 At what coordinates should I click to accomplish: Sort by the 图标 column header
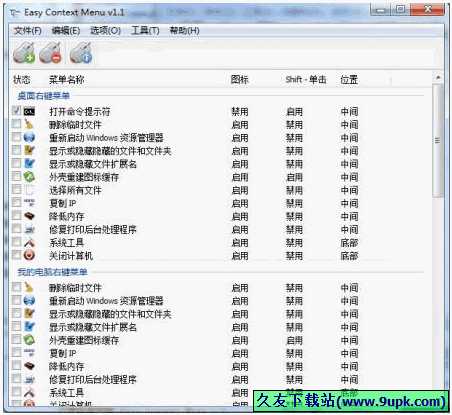pyautogui.click(x=240, y=80)
